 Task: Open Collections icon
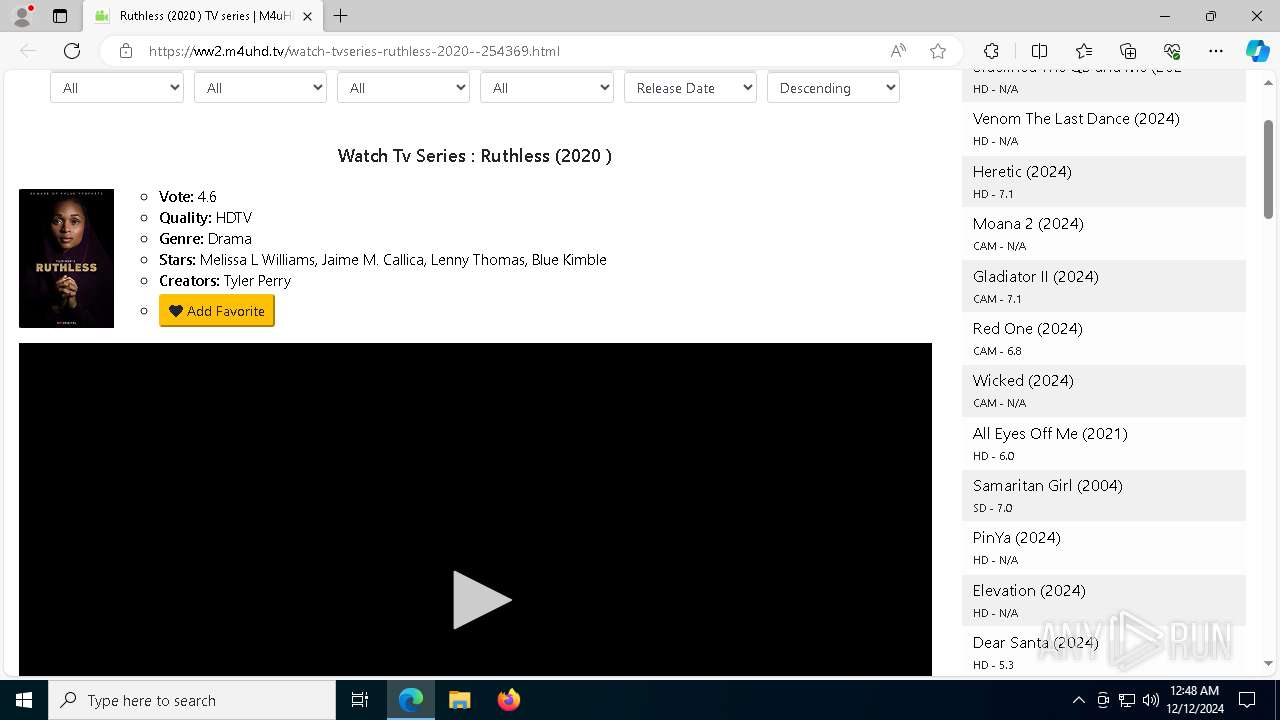pos(1128,51)
